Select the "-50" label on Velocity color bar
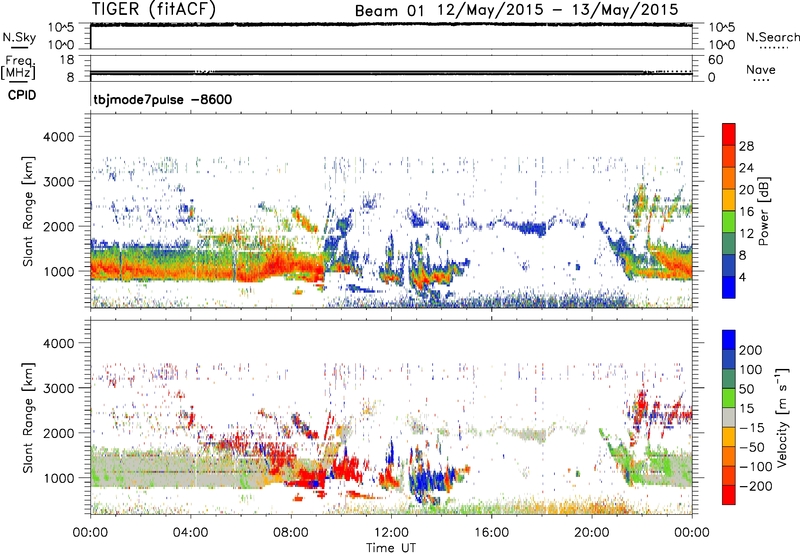 (752, 447)
